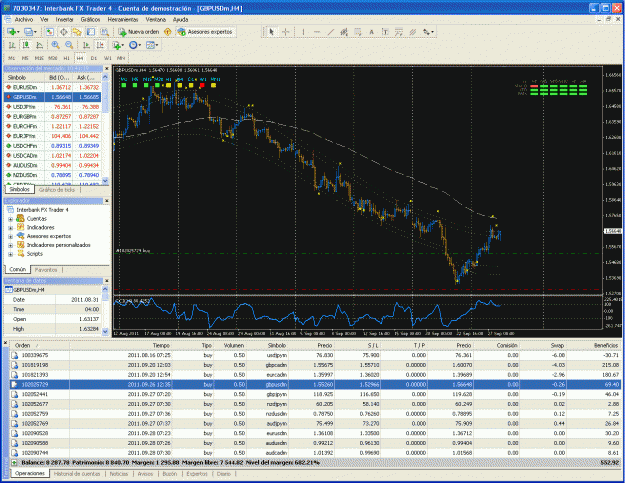Zoom in on the chart
The width and height of the screenshot is (625, 483).
[55, 45]
